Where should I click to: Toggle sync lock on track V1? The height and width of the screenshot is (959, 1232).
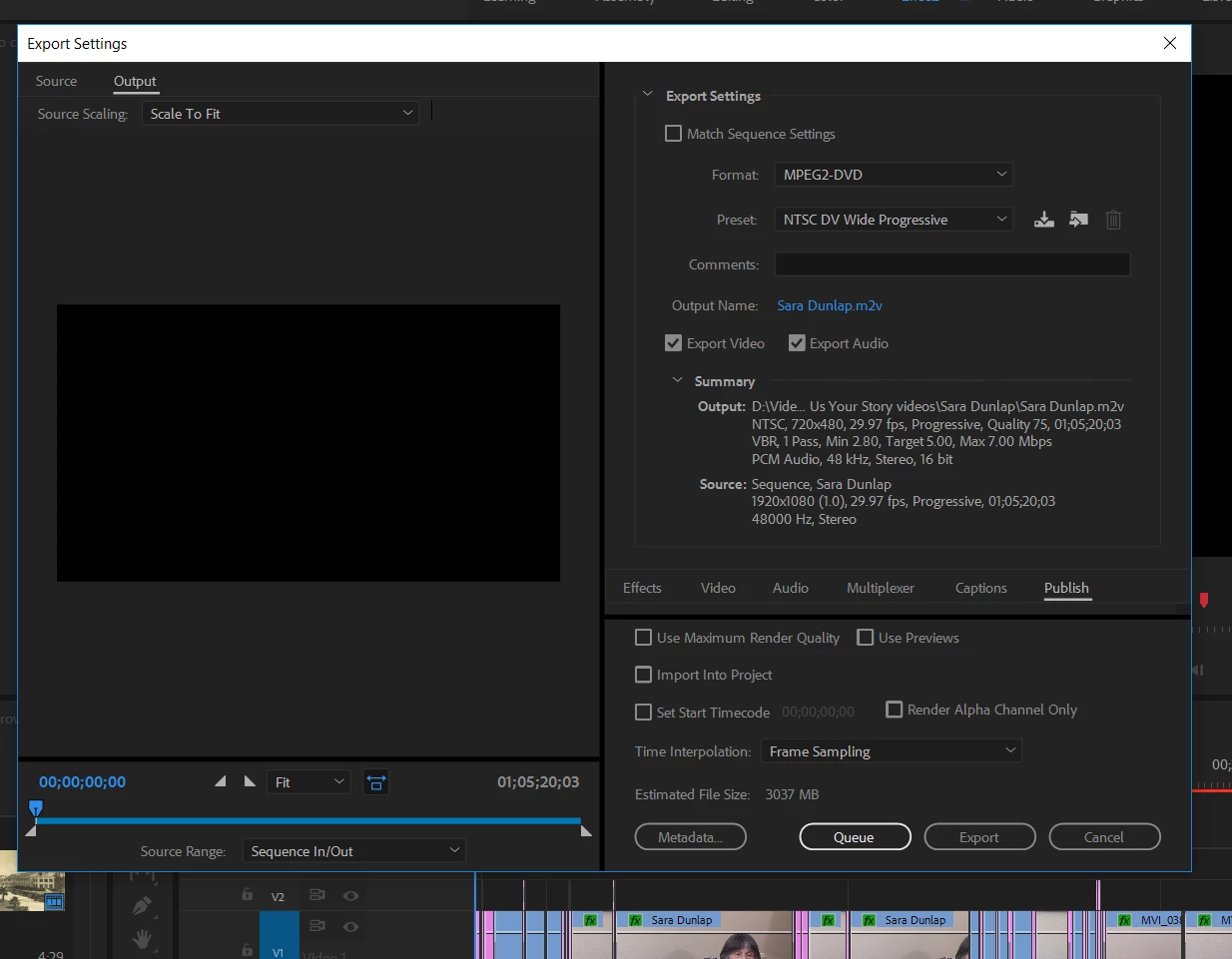[x=317, y=926]
